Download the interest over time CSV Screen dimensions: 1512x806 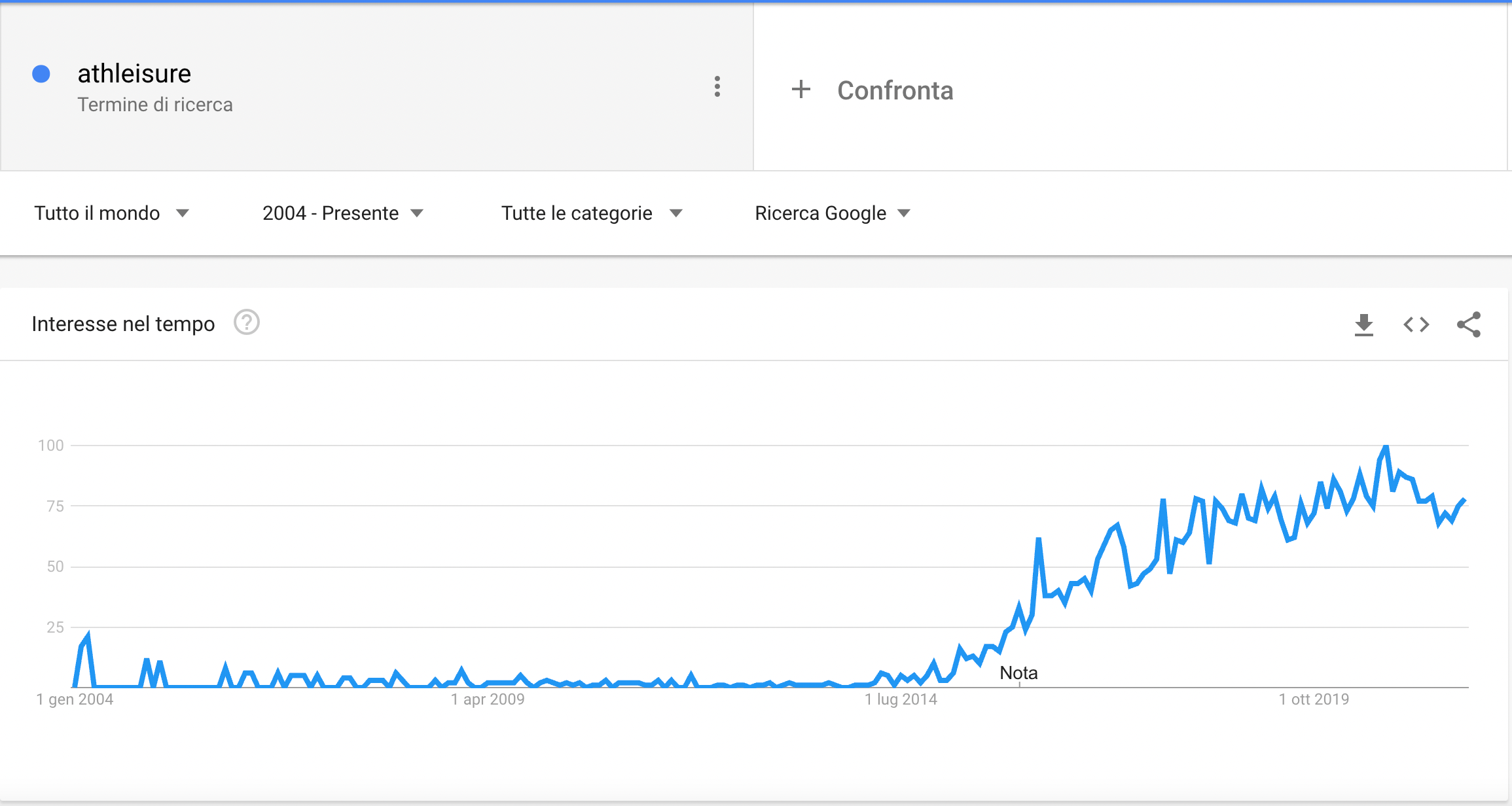[1363, 324]
